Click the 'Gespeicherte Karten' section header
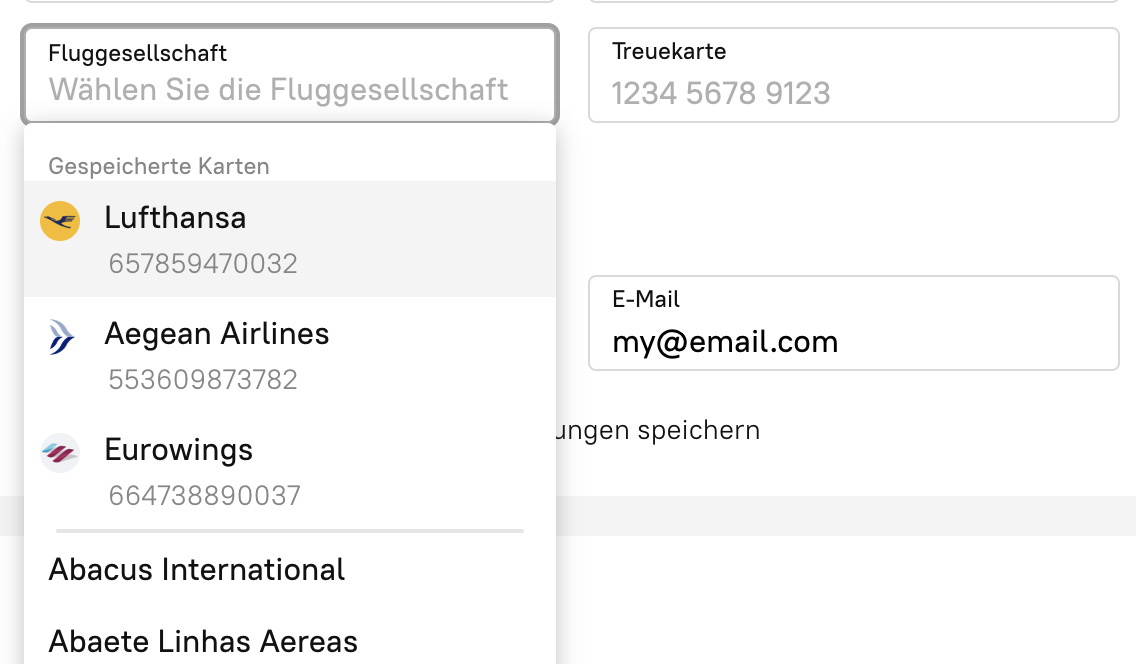 click(x=159, y=166)
